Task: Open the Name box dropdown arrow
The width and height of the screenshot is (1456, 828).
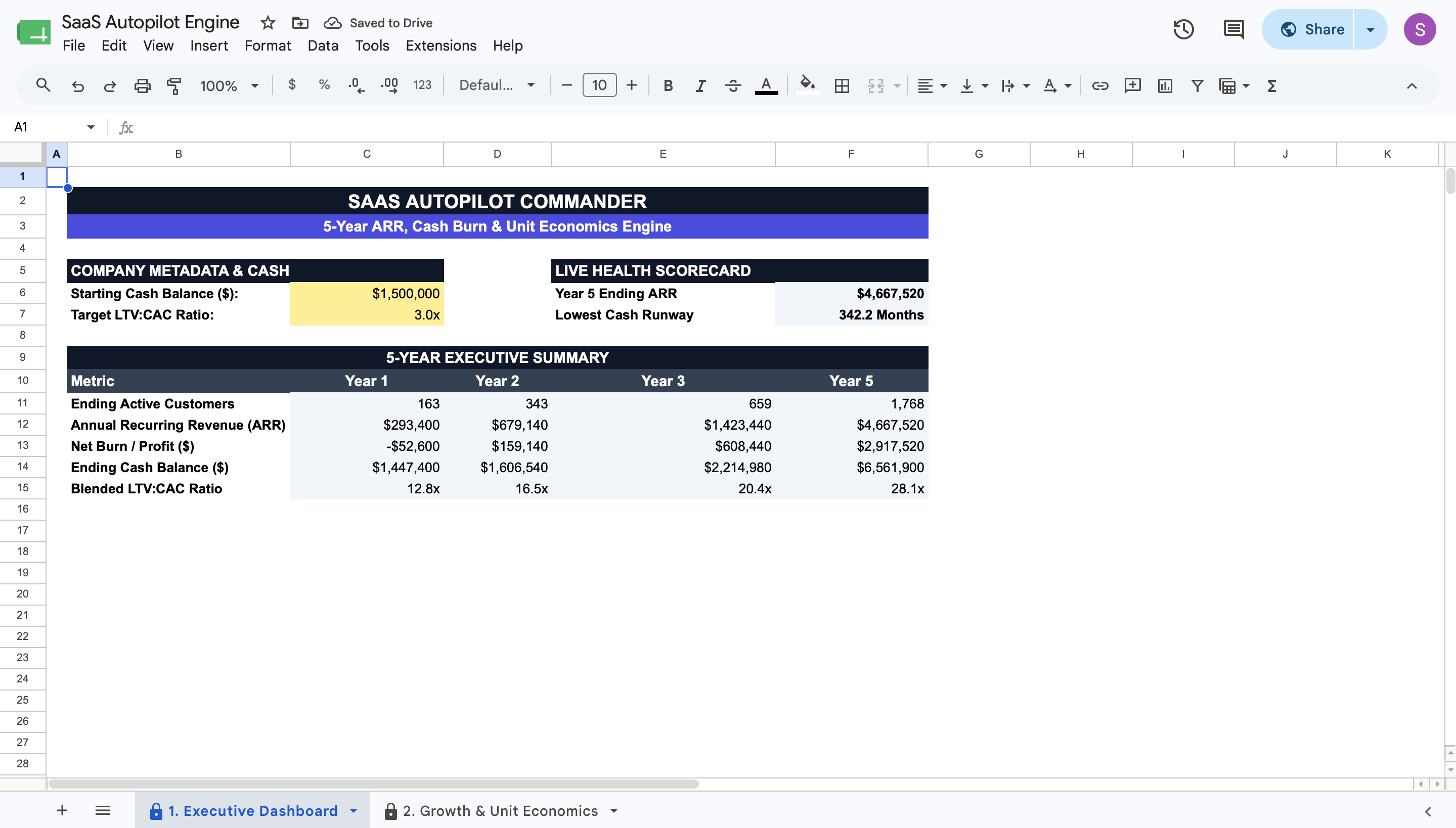Action: 91,127
